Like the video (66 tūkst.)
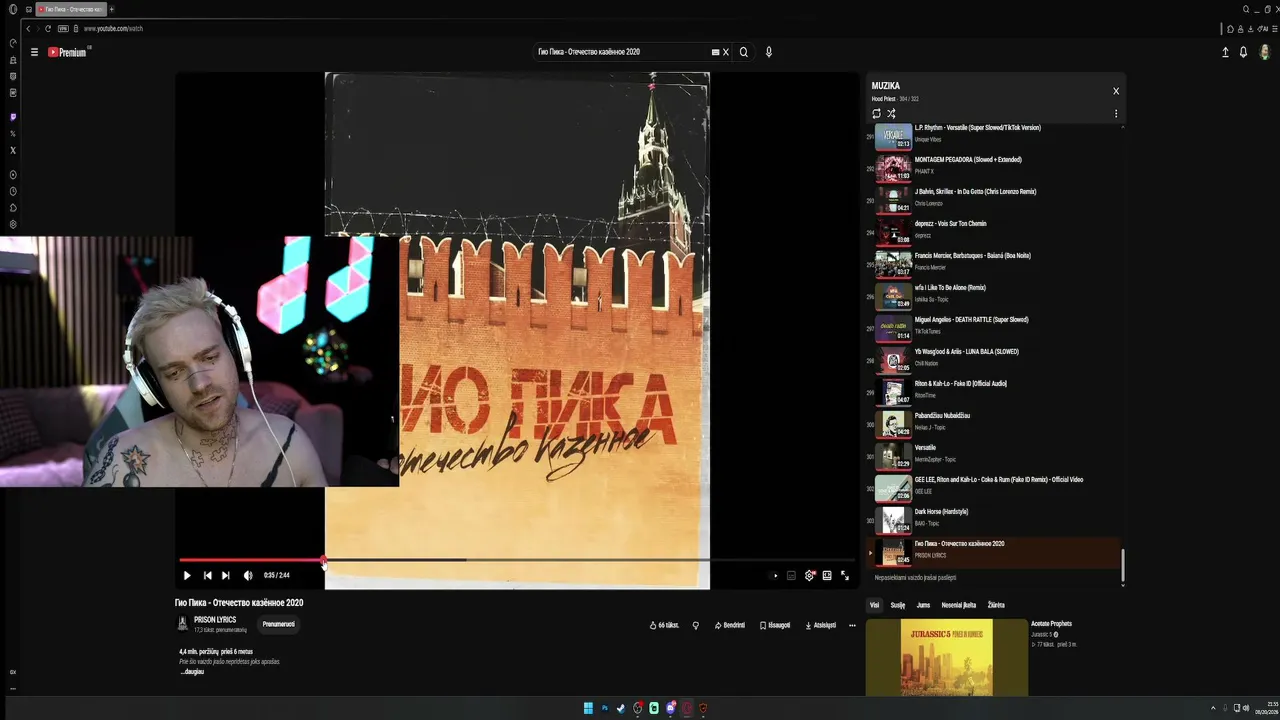This screenshot has height=720, width=1280. [664, 625]
